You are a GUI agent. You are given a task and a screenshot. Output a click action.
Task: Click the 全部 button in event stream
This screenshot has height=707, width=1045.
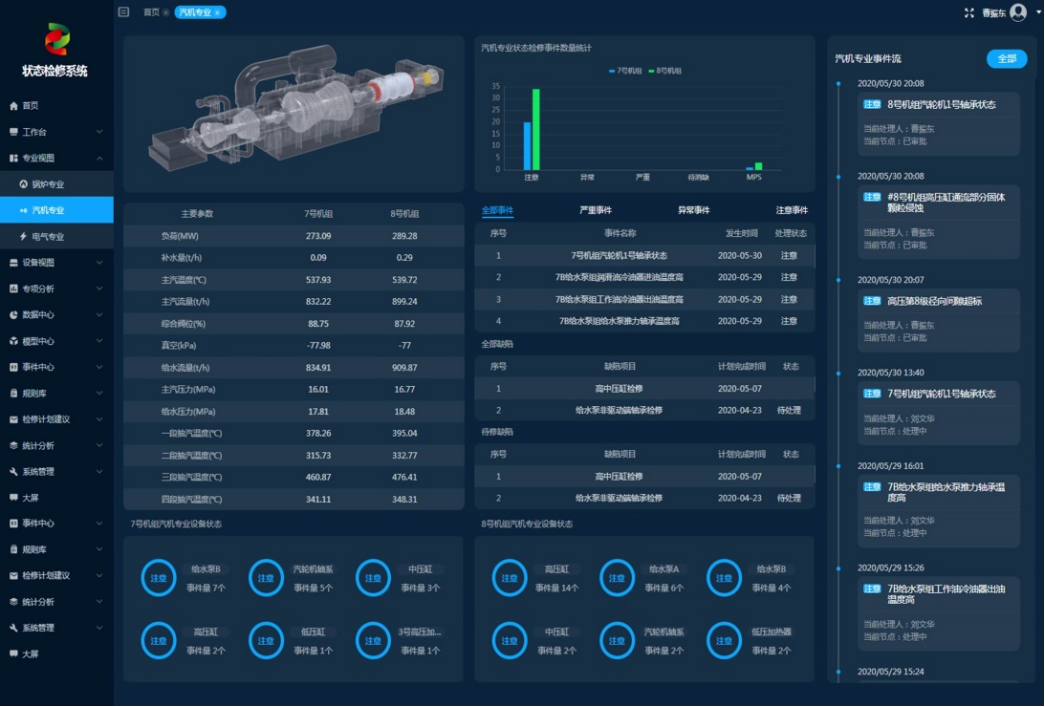1006,59
